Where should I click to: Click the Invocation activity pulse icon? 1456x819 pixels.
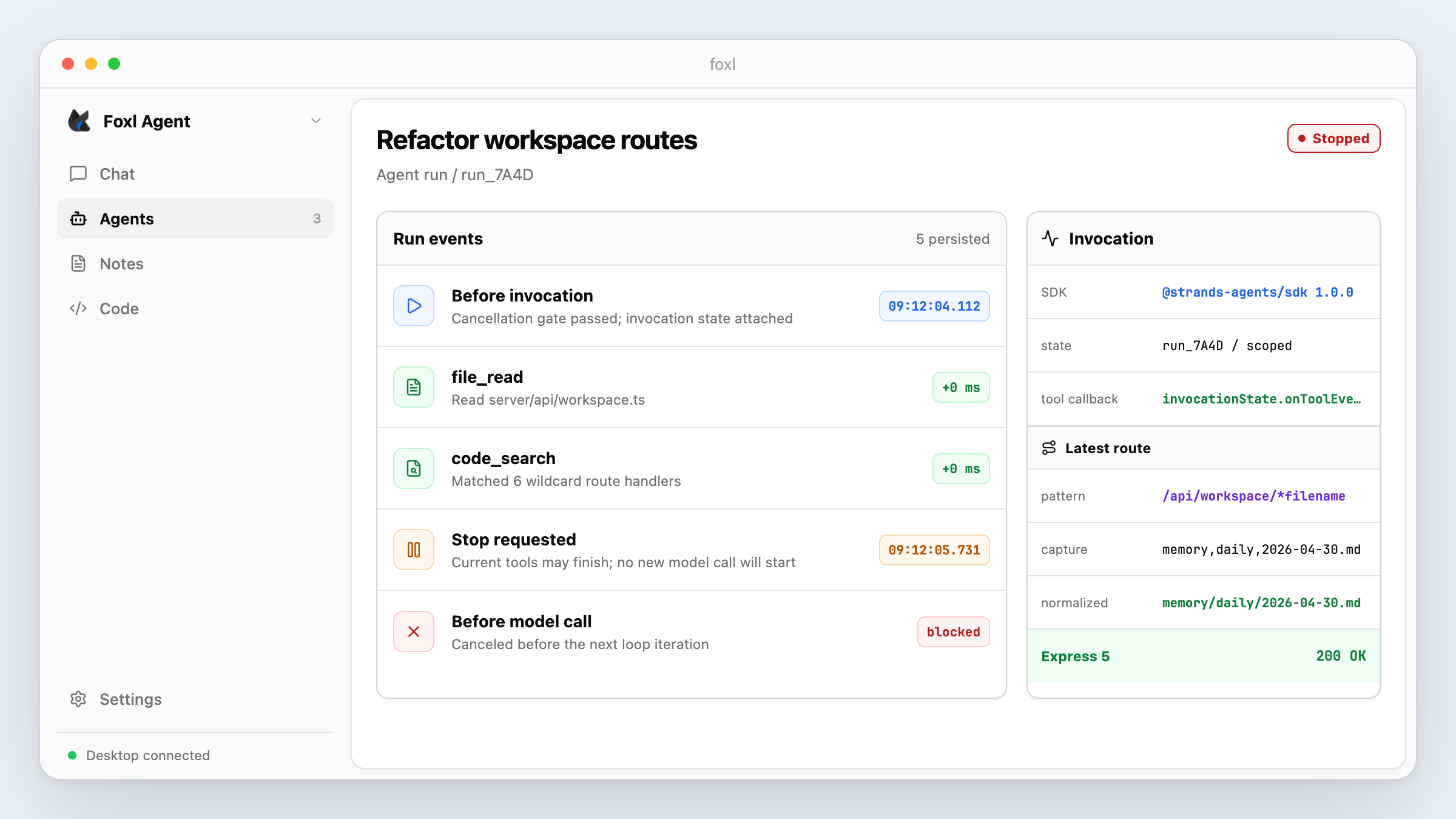[x=1050, y=238]
